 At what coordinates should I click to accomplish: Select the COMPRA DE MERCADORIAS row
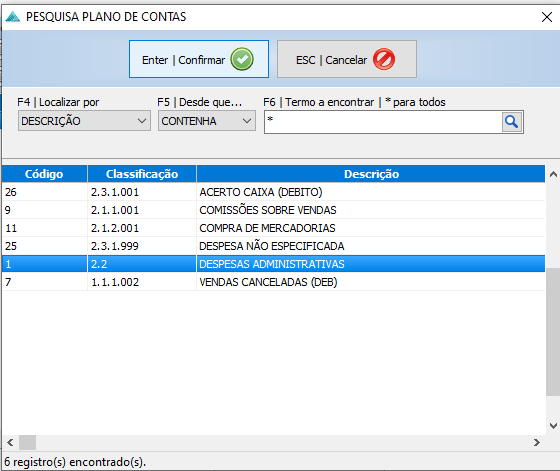(274, 228)
